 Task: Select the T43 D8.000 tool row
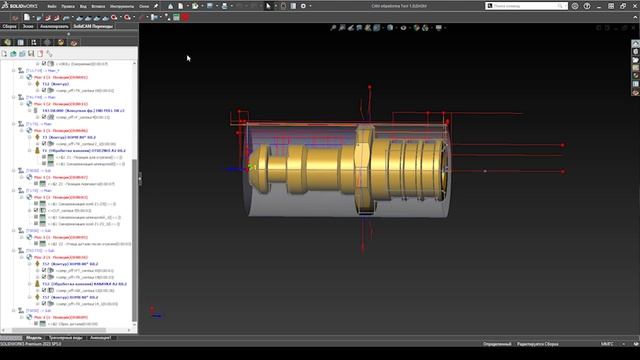click(x=83, y=110)
